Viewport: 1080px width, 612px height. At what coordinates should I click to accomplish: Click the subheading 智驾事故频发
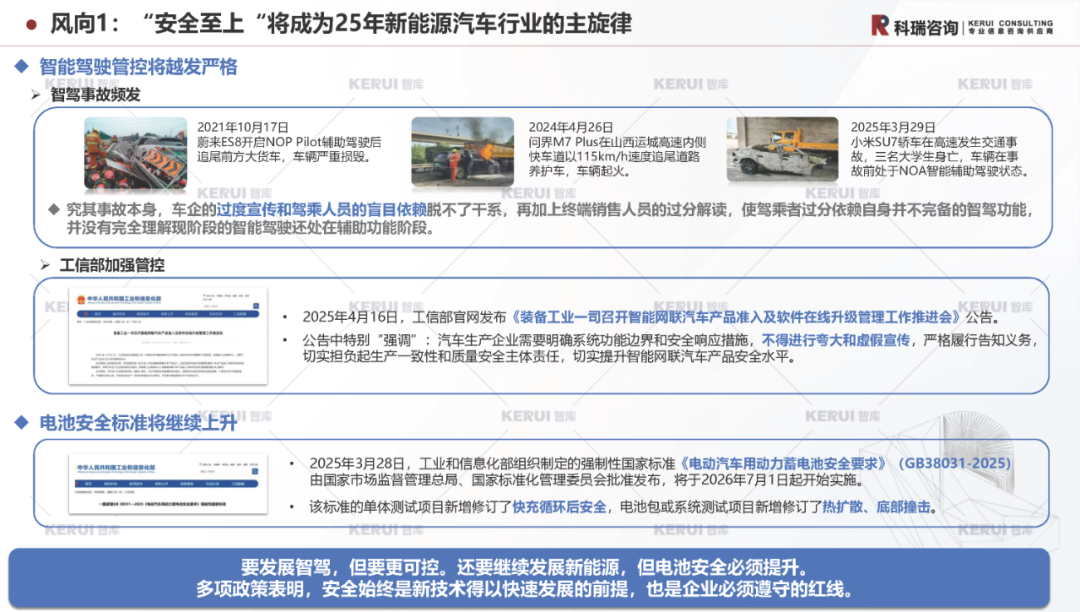(x=95, y=94)
